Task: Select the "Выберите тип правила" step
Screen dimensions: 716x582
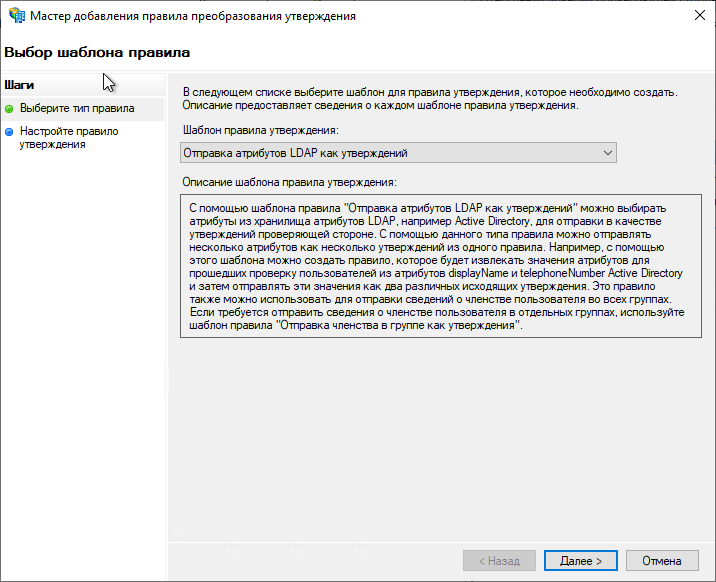Action: [x=77, y=108]
